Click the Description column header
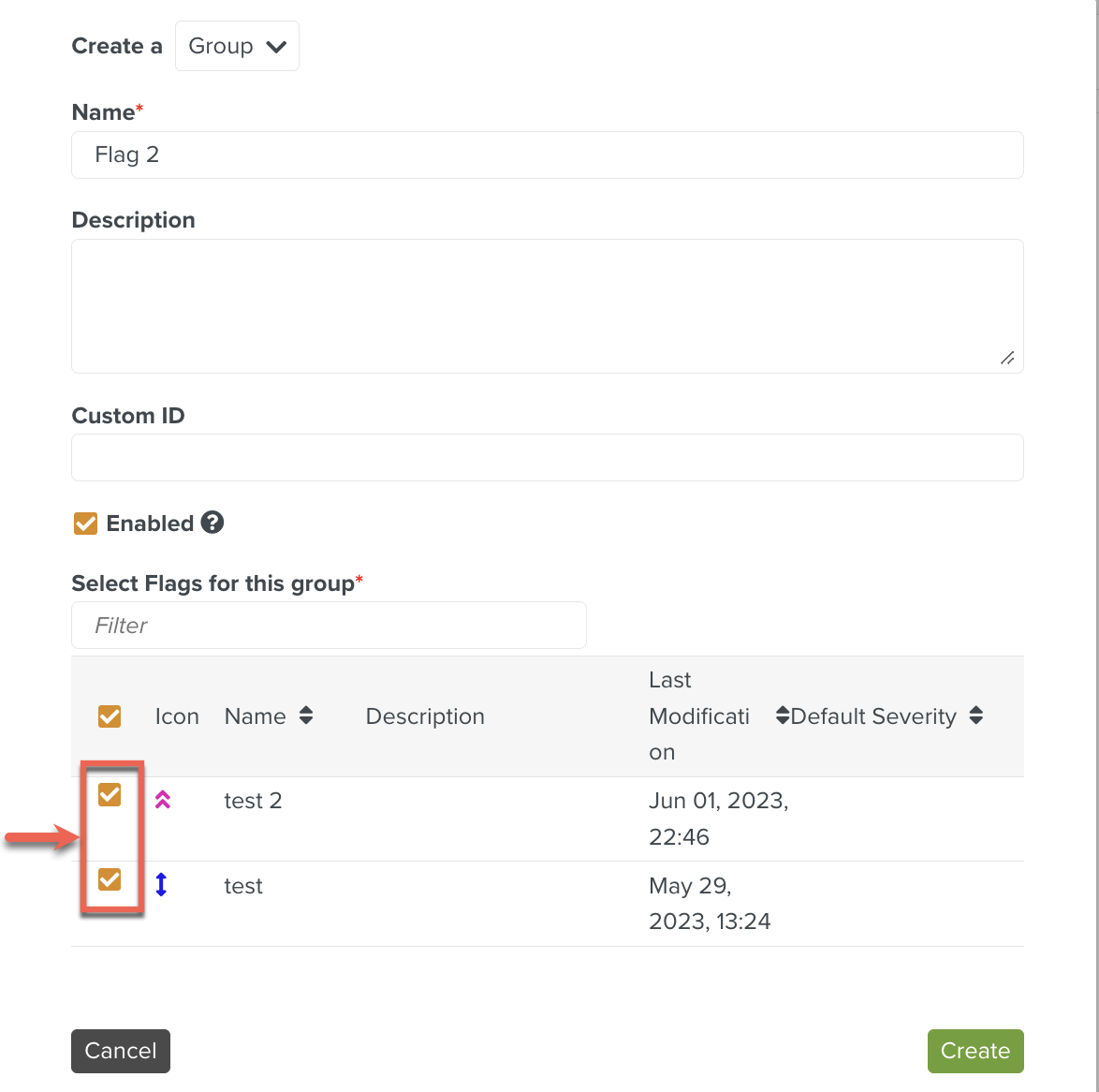The image size is (1099, 1092). click(x=425, y=716)
